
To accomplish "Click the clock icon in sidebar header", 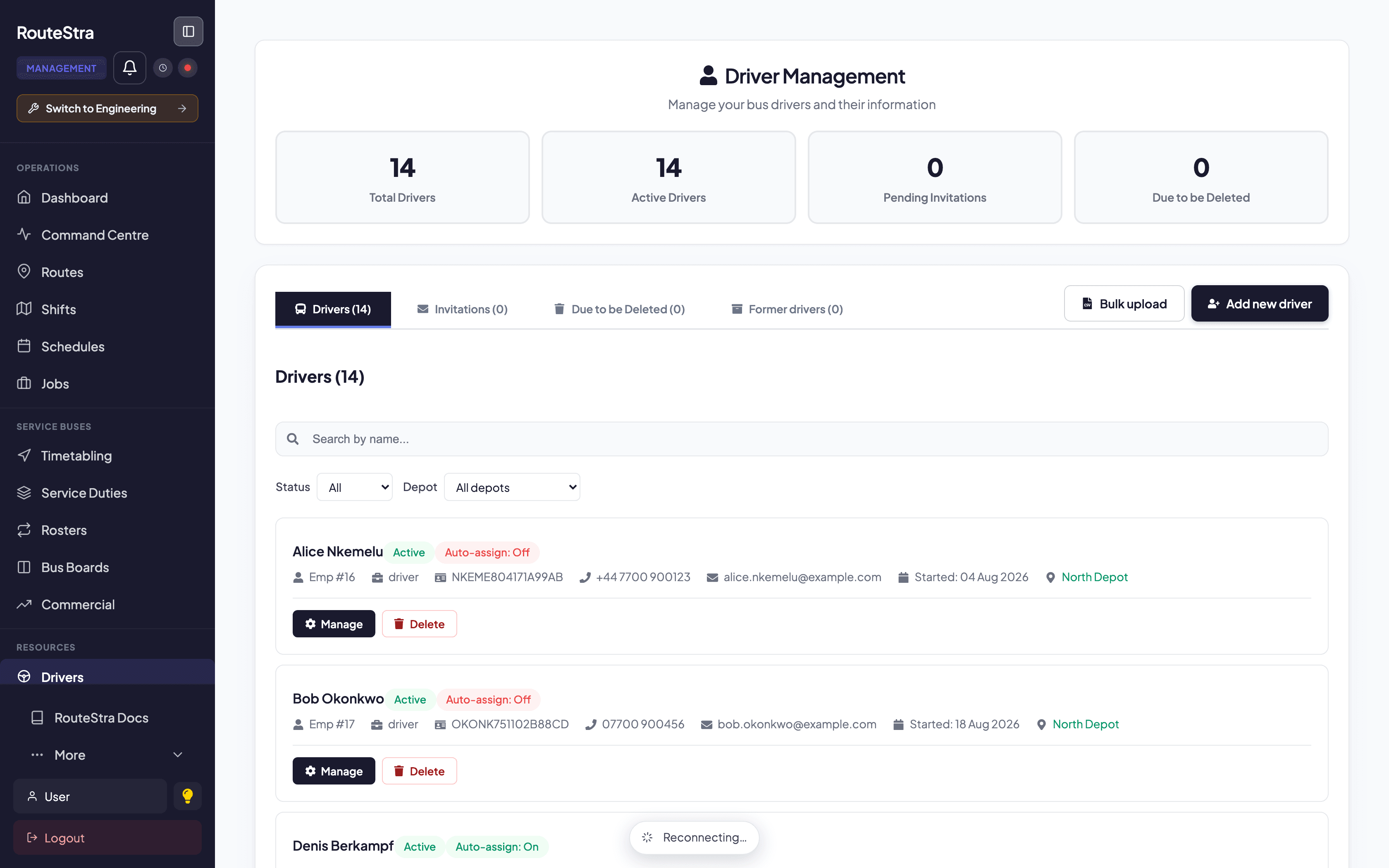I will 163,68.
